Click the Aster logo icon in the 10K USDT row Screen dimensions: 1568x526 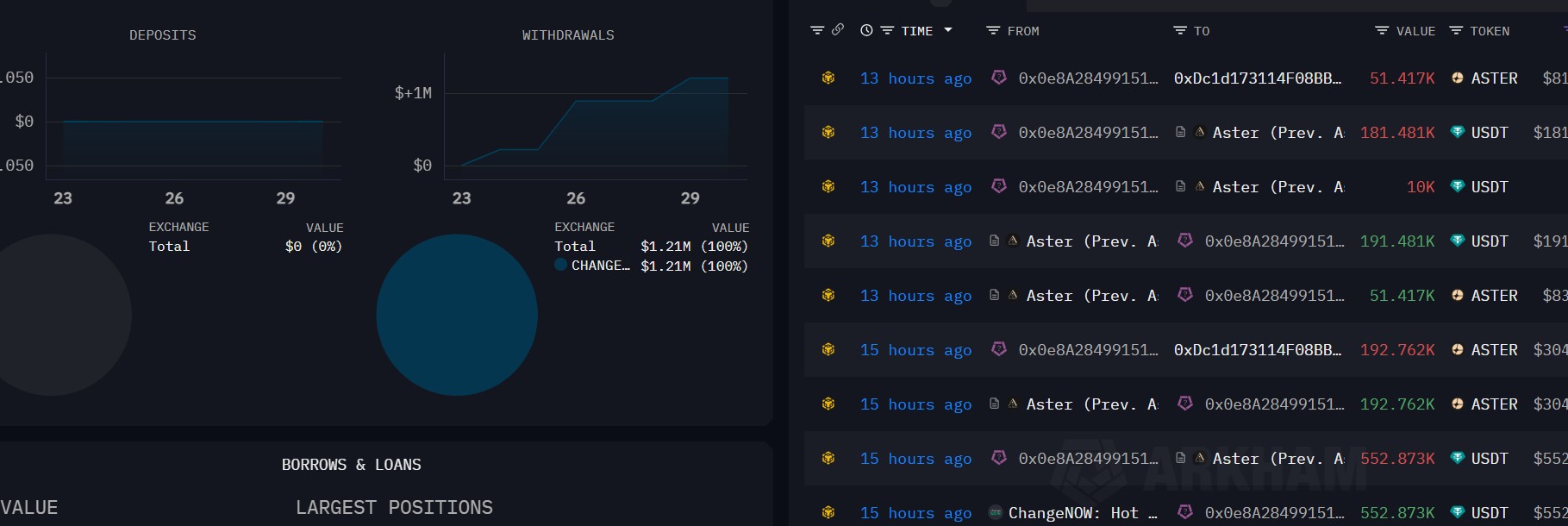click(1199, 186)
